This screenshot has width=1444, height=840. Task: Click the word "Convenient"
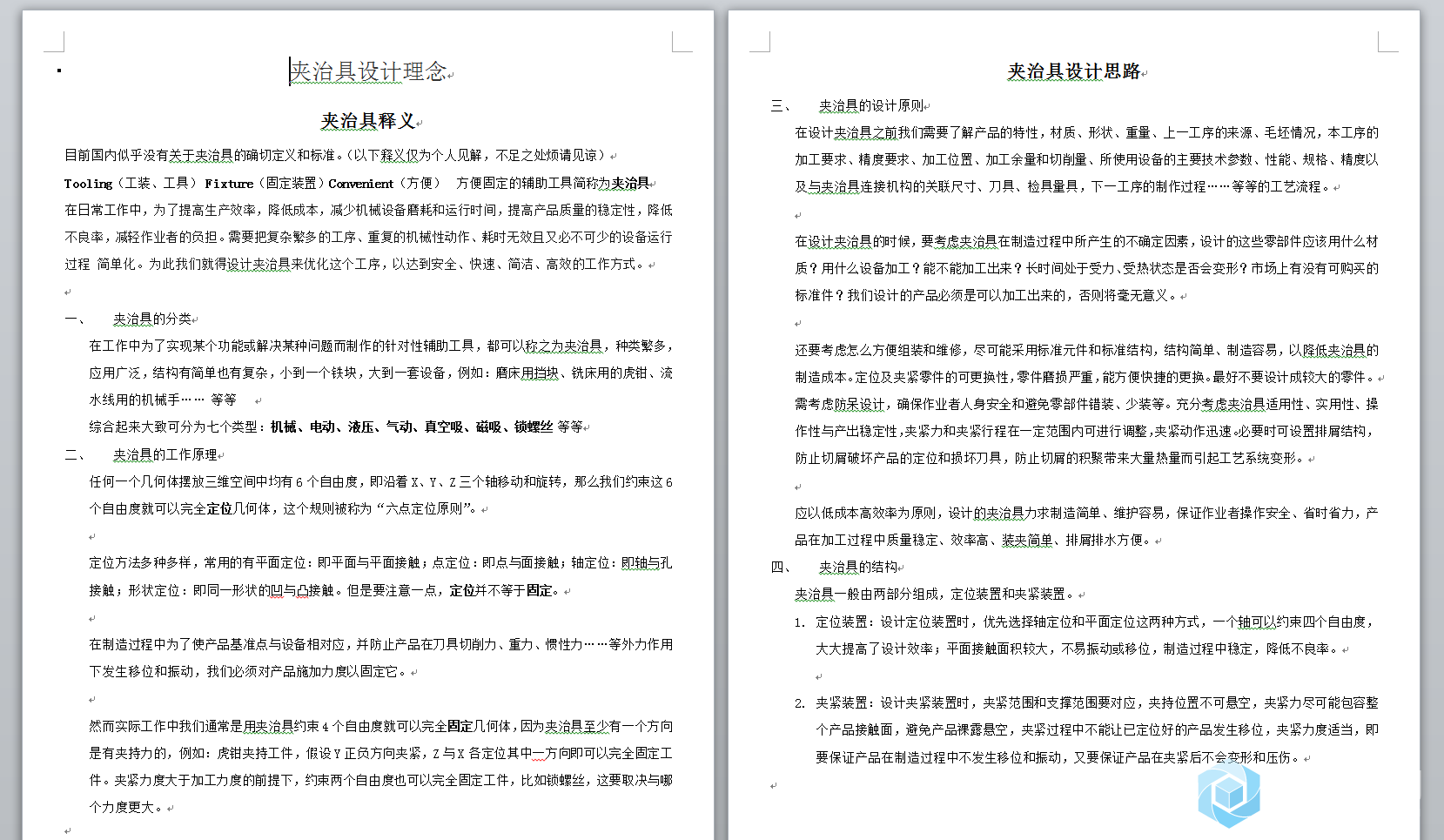pyautogui.click(x=361, y=183)
